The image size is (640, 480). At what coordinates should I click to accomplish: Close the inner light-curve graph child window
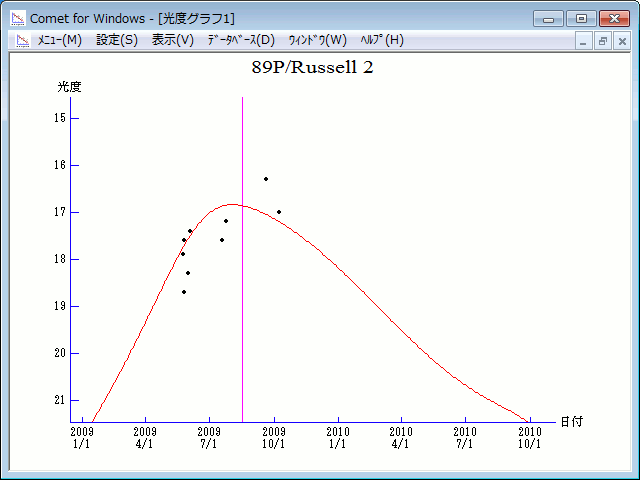[x=621, y=41]
